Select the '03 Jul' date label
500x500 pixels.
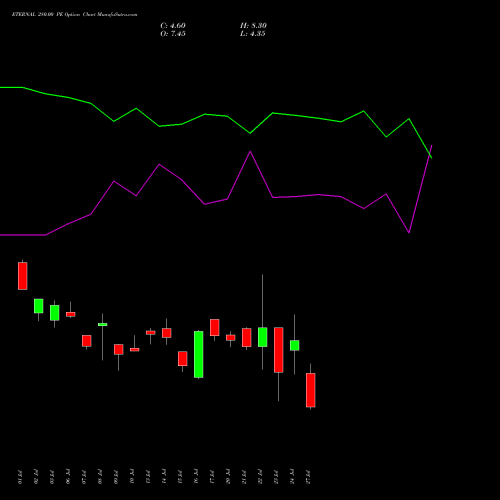[52, 477]
